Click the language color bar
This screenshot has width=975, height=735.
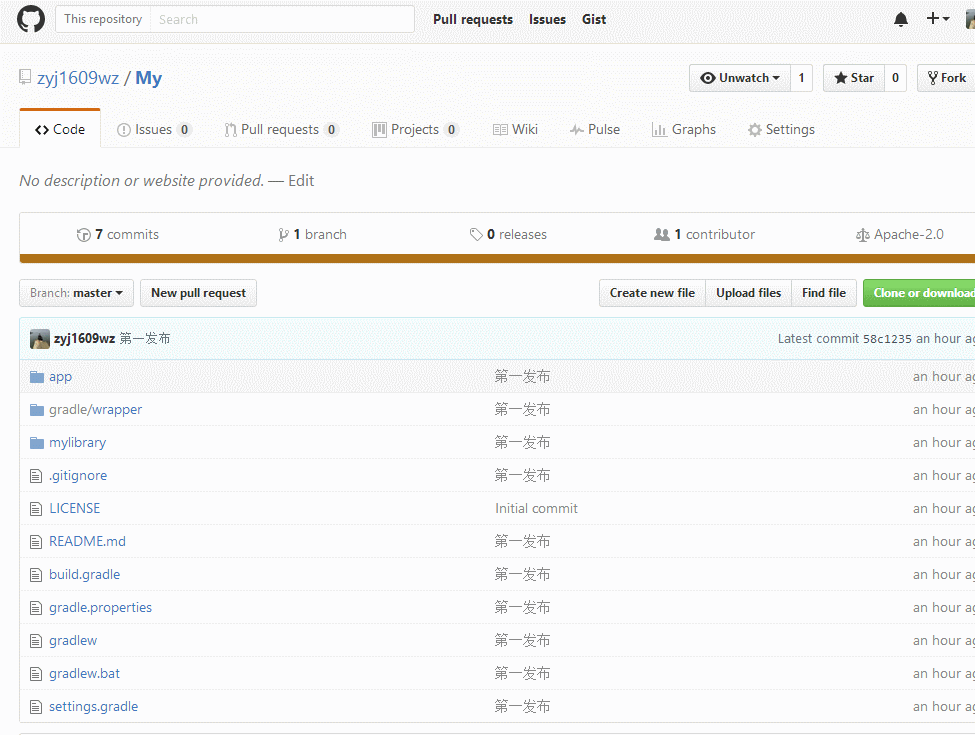point(497,259)
